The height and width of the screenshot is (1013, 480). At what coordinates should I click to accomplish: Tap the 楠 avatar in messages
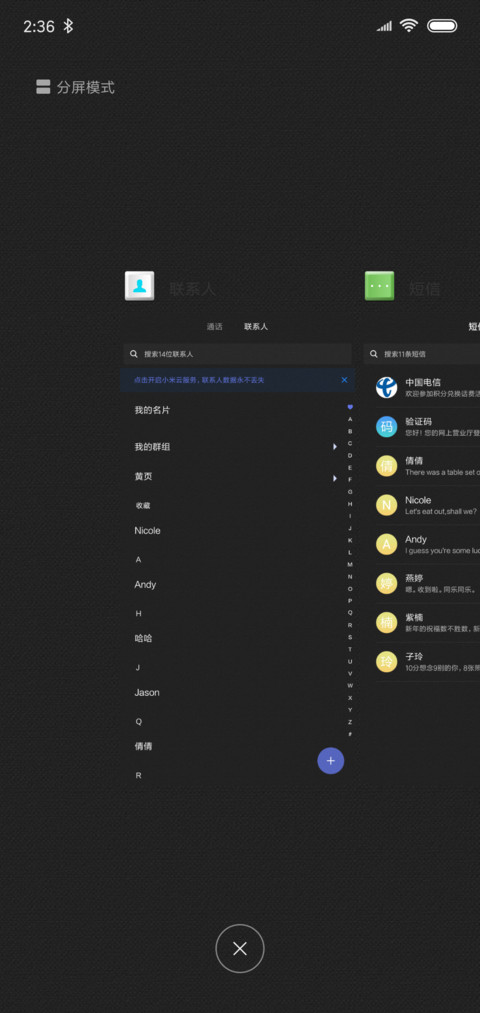[386, 623]
